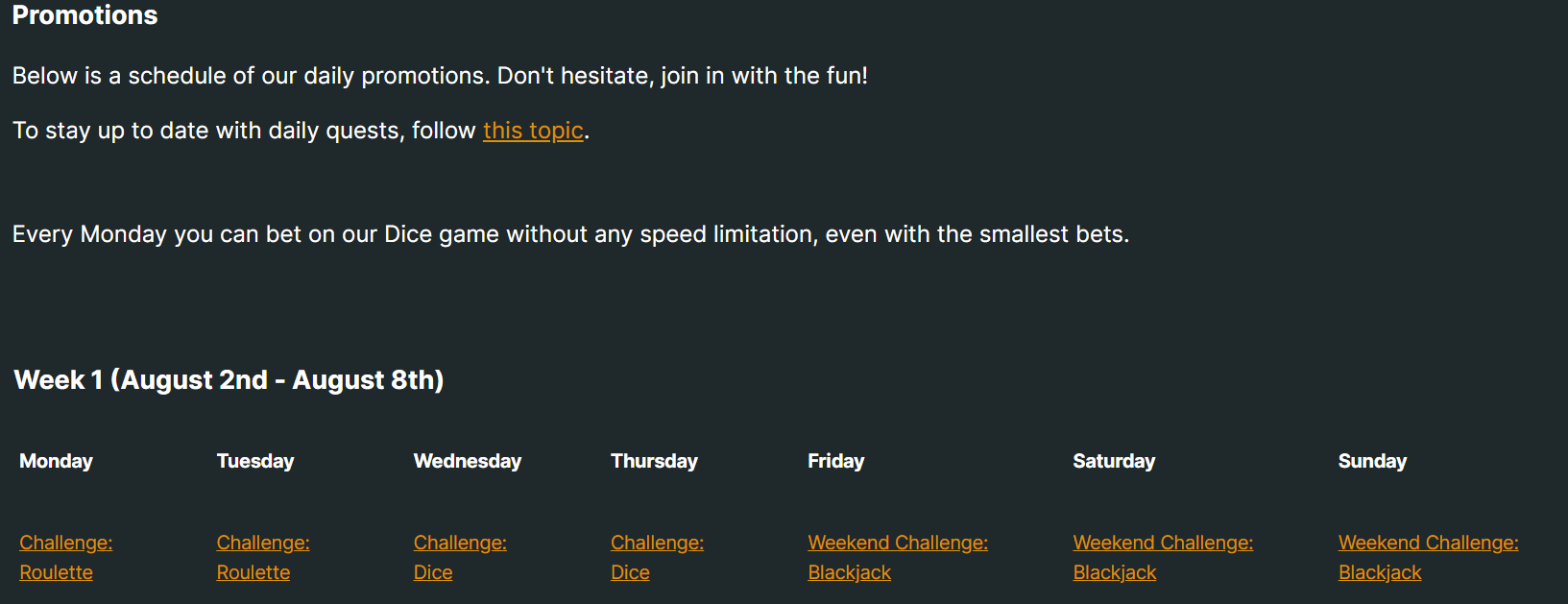The width and height of the screenshot is (1568, 604).
Task: Open Friday's Weekend Challenge: Blackjack link
Action: click(x=898, y=557)
